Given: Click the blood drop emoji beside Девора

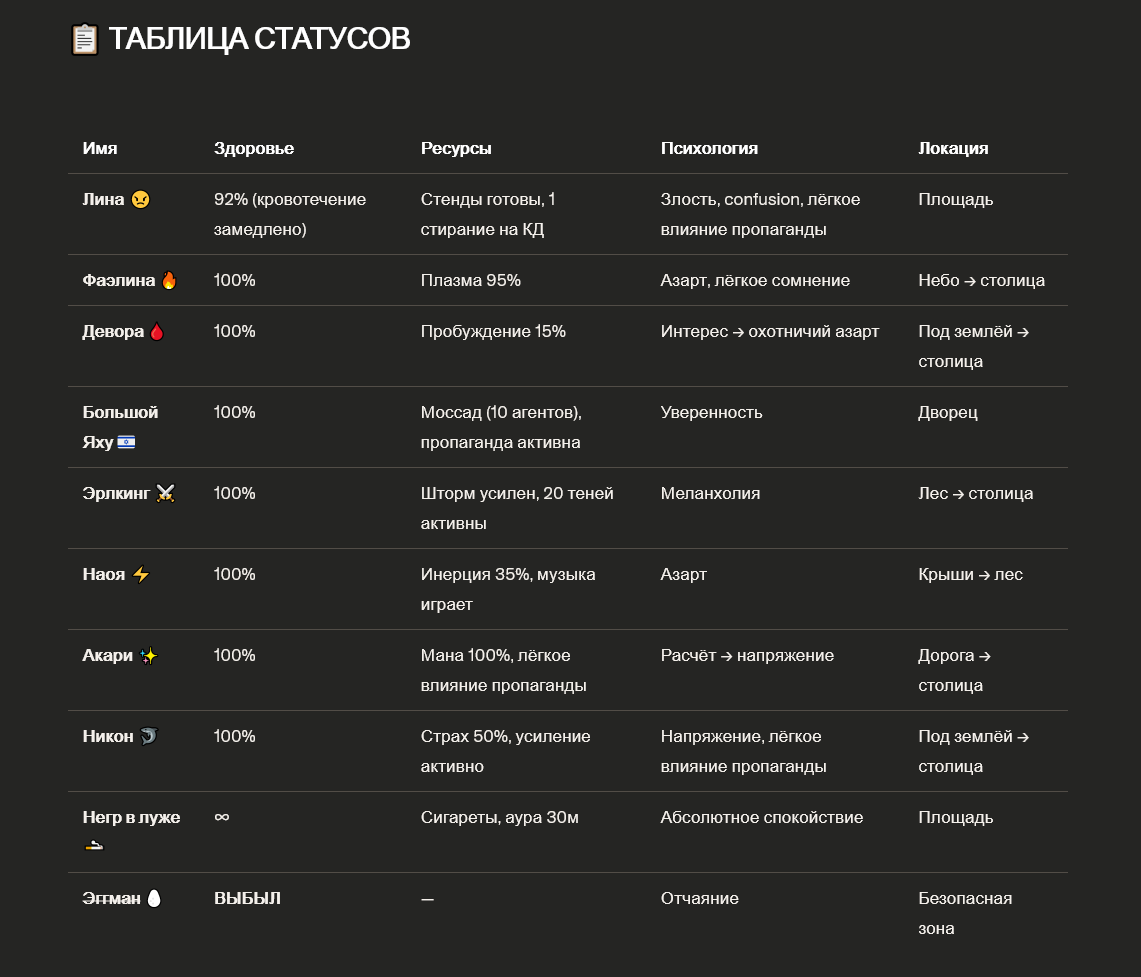Looking at the screenshot, I should 156,332.
